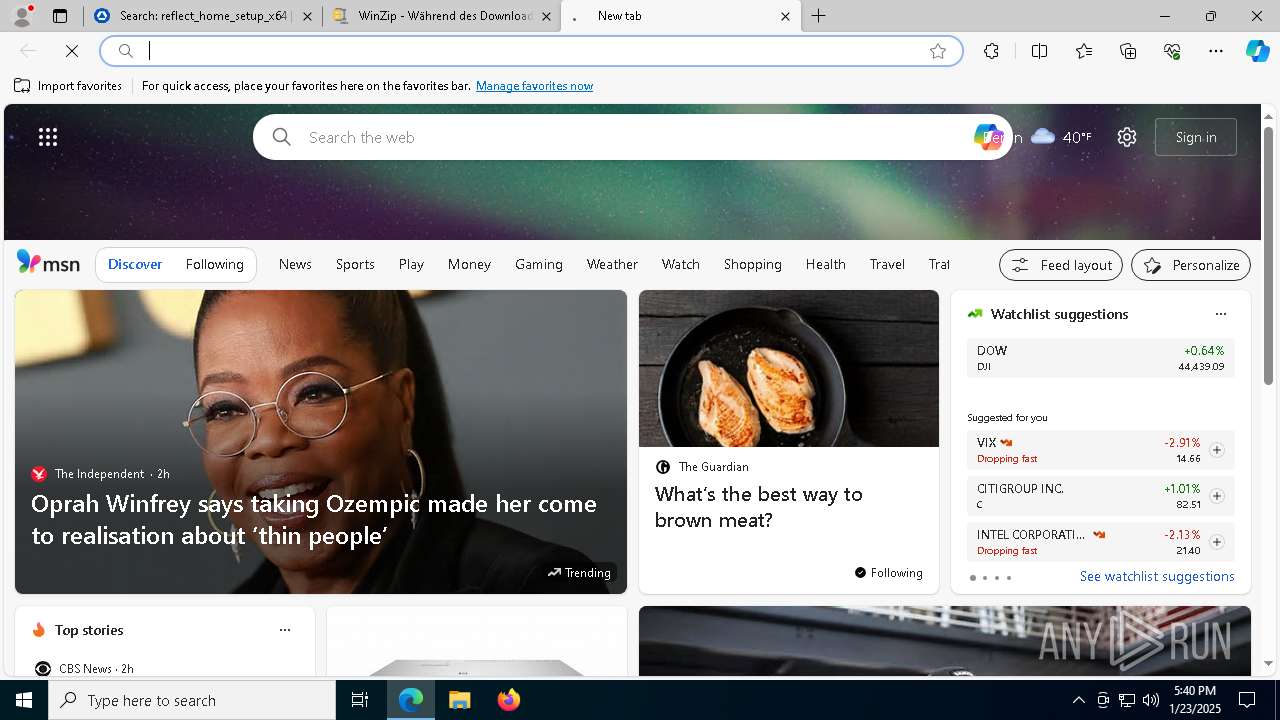Open the notifications center icon
The width and height of the screenshot is (1280, 720).
1247,700
